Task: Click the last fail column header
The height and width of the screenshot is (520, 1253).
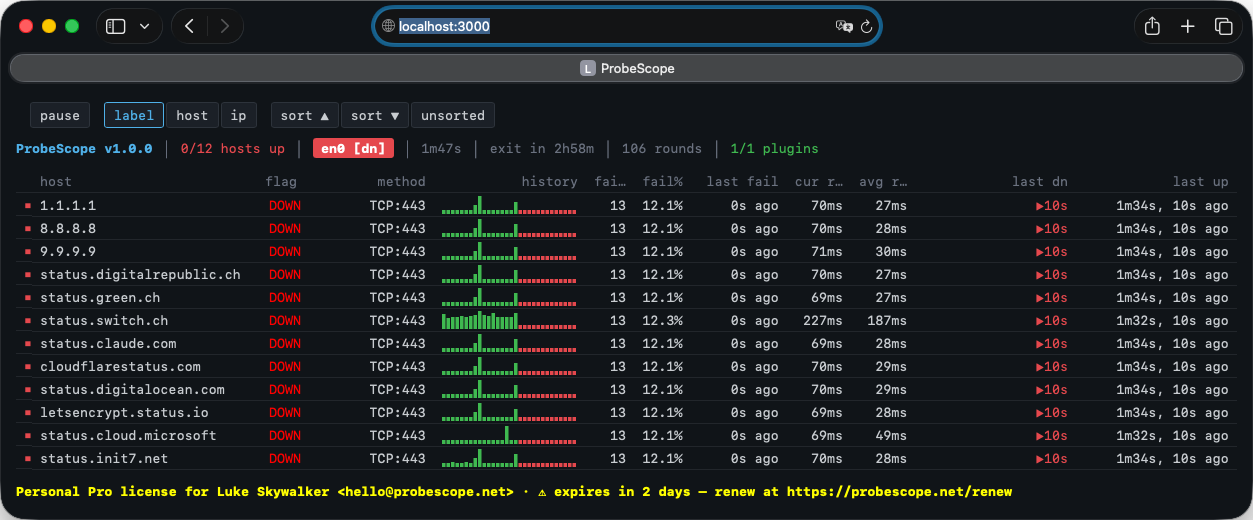Action: coord(742,181)
